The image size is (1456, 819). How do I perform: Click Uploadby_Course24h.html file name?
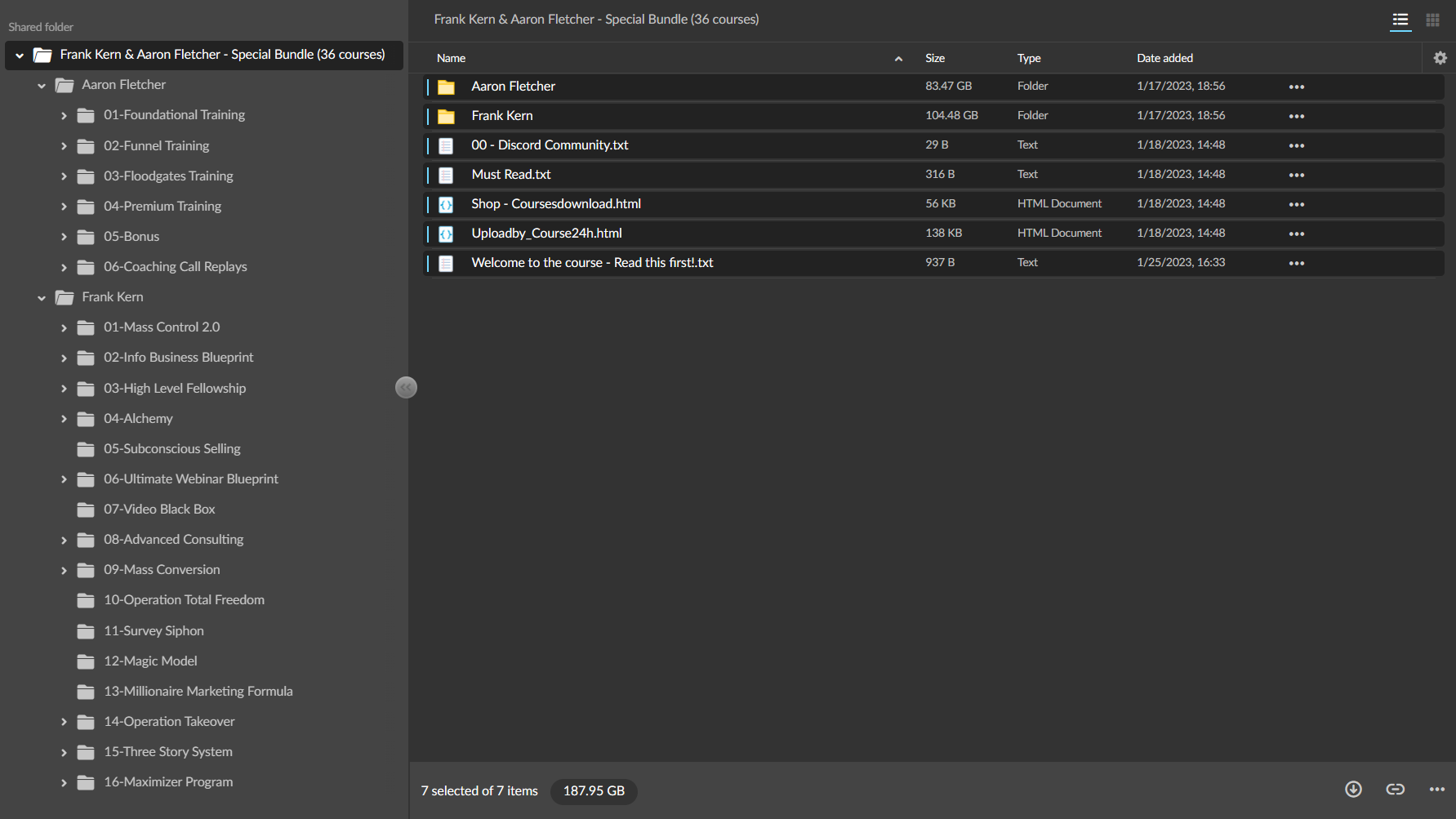point(546,233)
